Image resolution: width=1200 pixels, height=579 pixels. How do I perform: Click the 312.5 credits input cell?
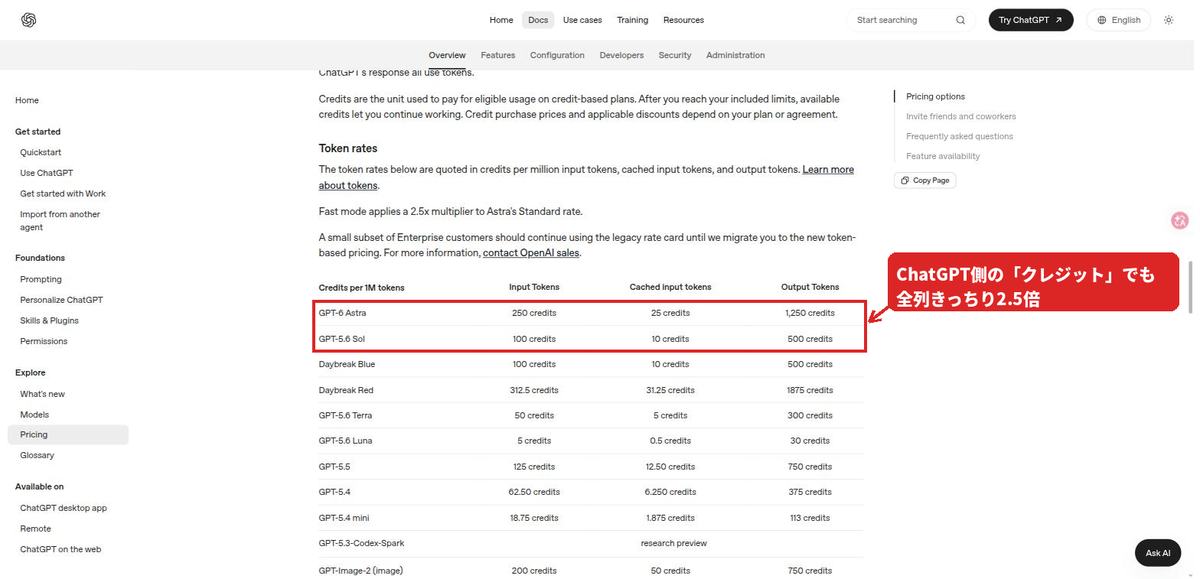pos(534,390)
